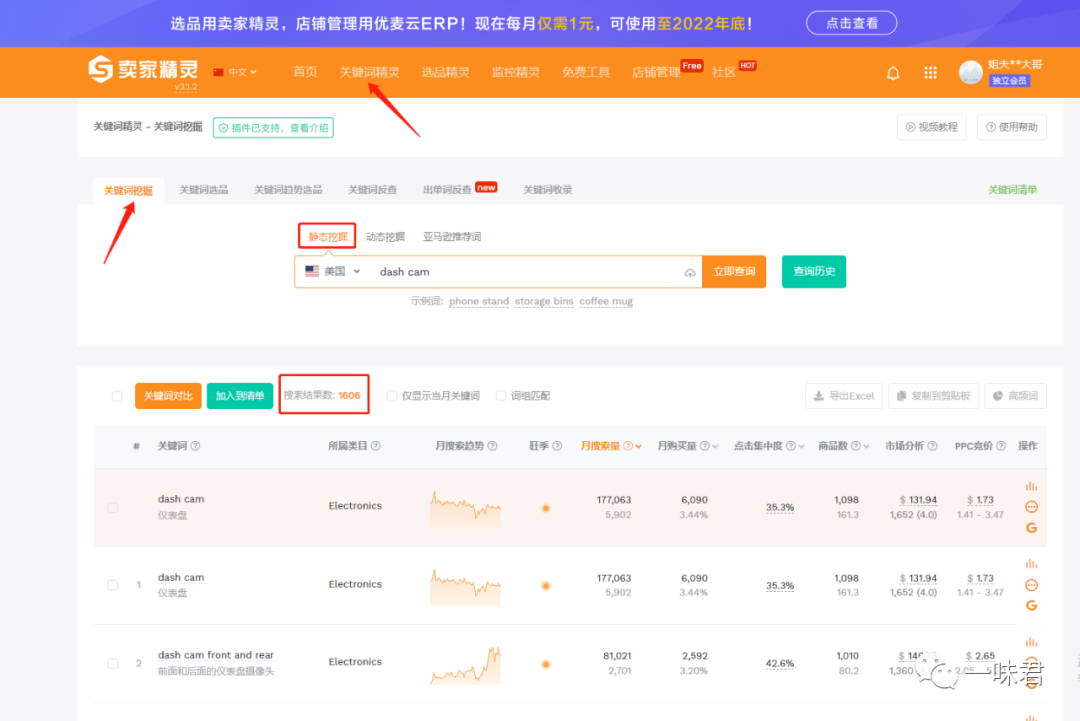The width and height of the screenshot is (1080, 721).
Task: Open 选品精灵 in the navigation bar
Action: [446, 72]
